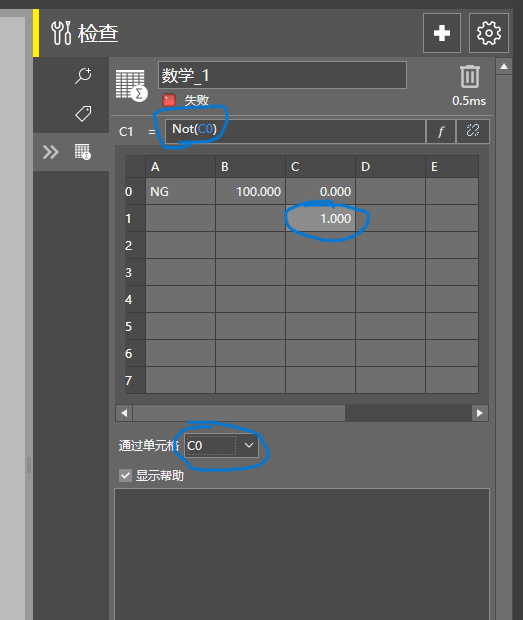
Task: Click the trash delete icon
Action: pos(470,76)
